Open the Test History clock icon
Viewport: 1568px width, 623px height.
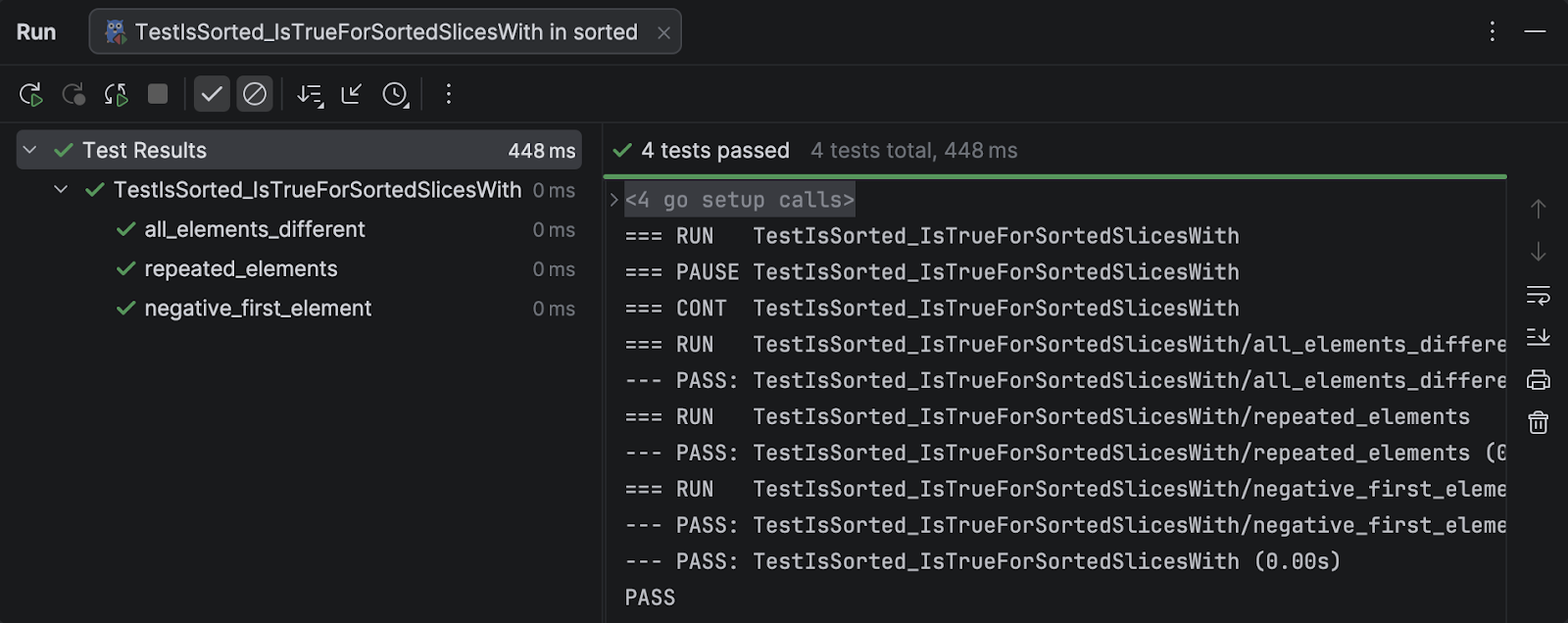395,94
